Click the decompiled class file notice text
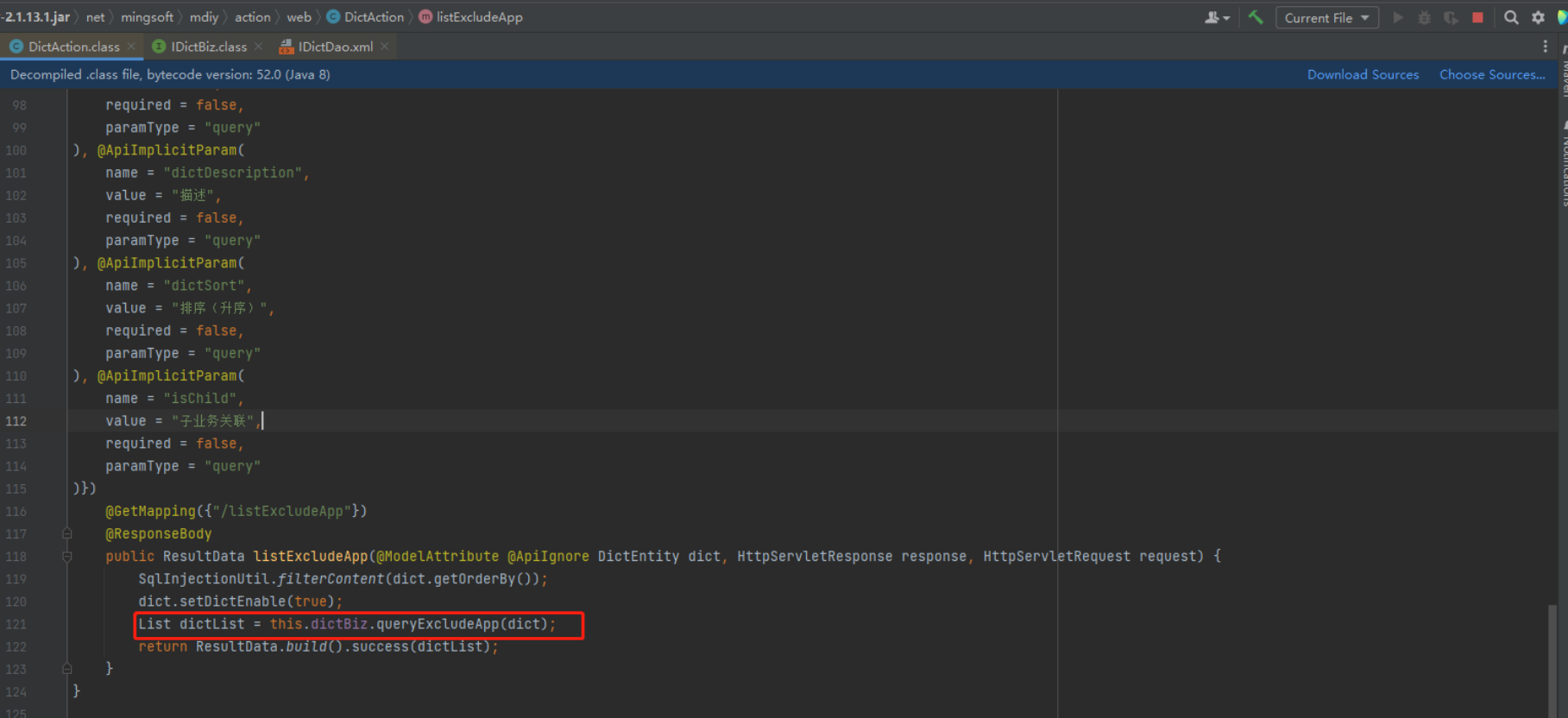Image resolution: width=1568 pixels, height=718 pixels. click(x=170, y=74)
